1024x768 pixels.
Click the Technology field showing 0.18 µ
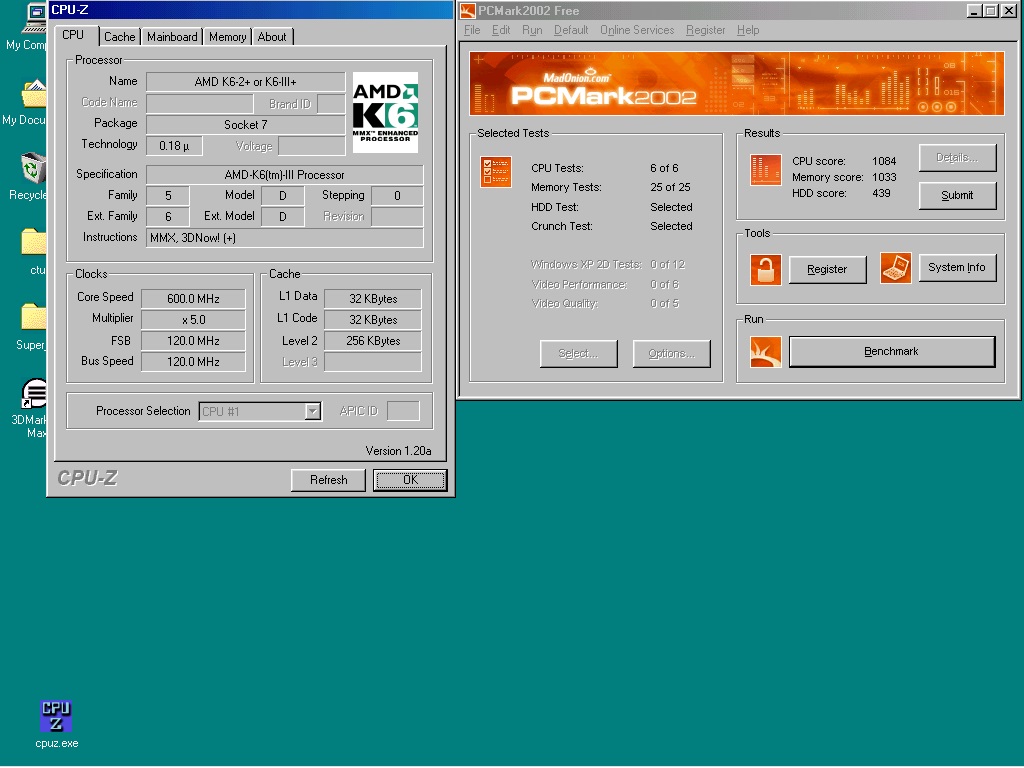pos(174,146)
